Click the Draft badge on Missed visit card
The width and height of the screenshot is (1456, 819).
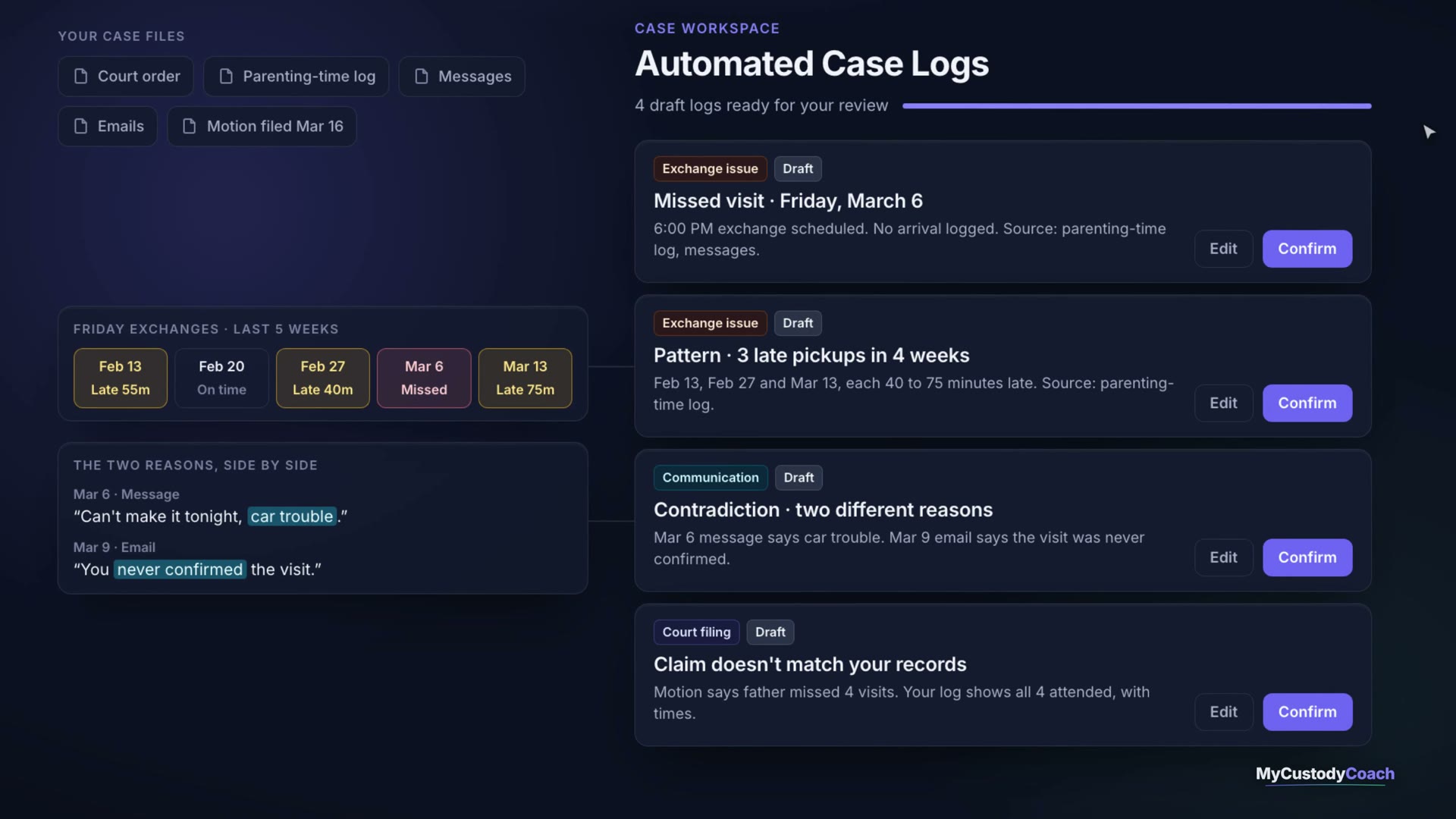click(x=798, y=169)
